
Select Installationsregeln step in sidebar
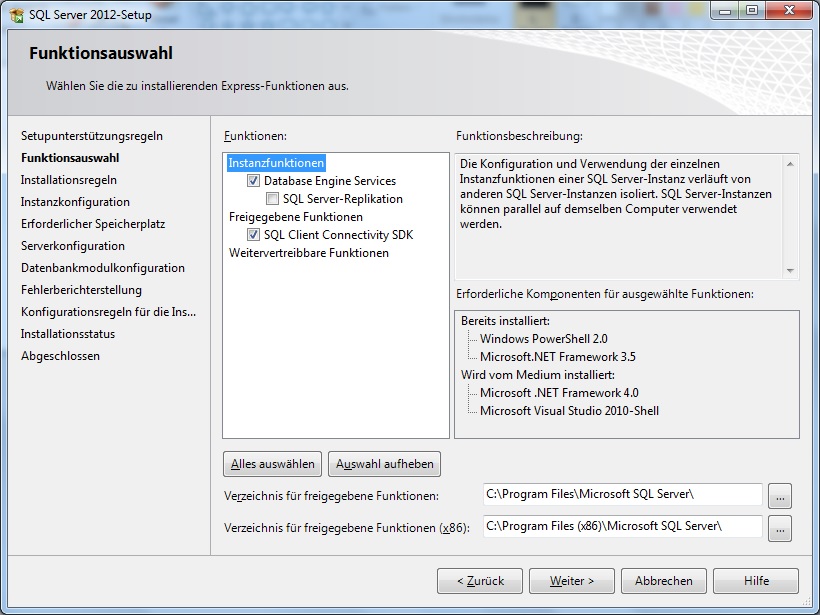coord(69,180)
